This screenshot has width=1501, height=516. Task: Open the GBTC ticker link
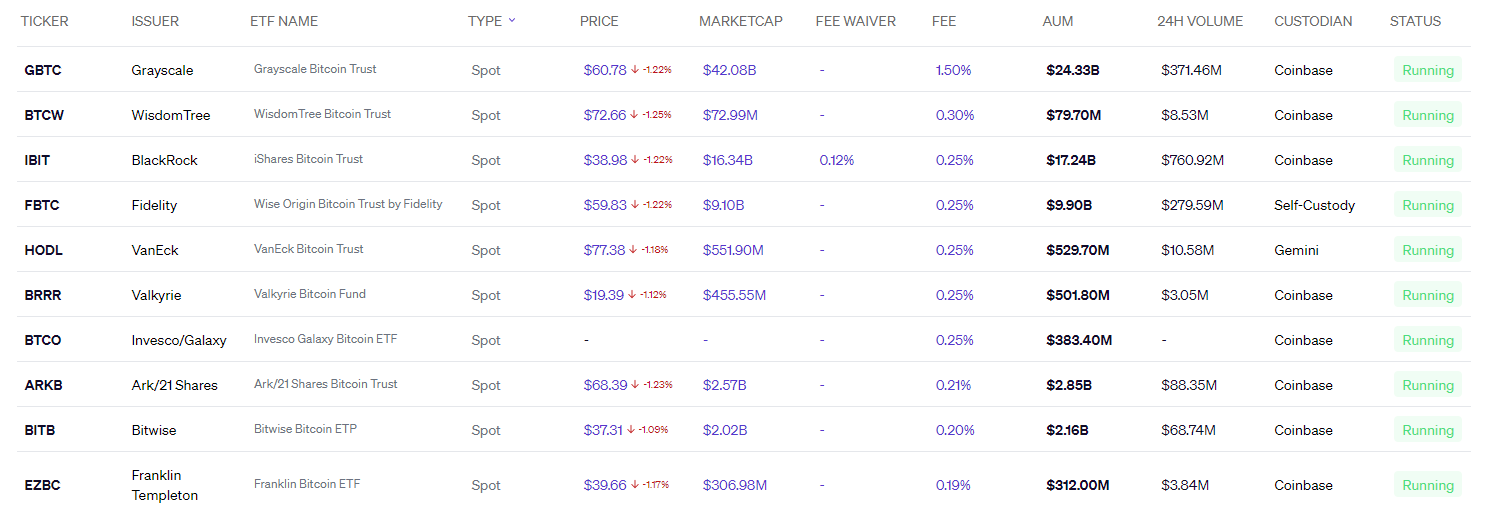tap(42, 70)
